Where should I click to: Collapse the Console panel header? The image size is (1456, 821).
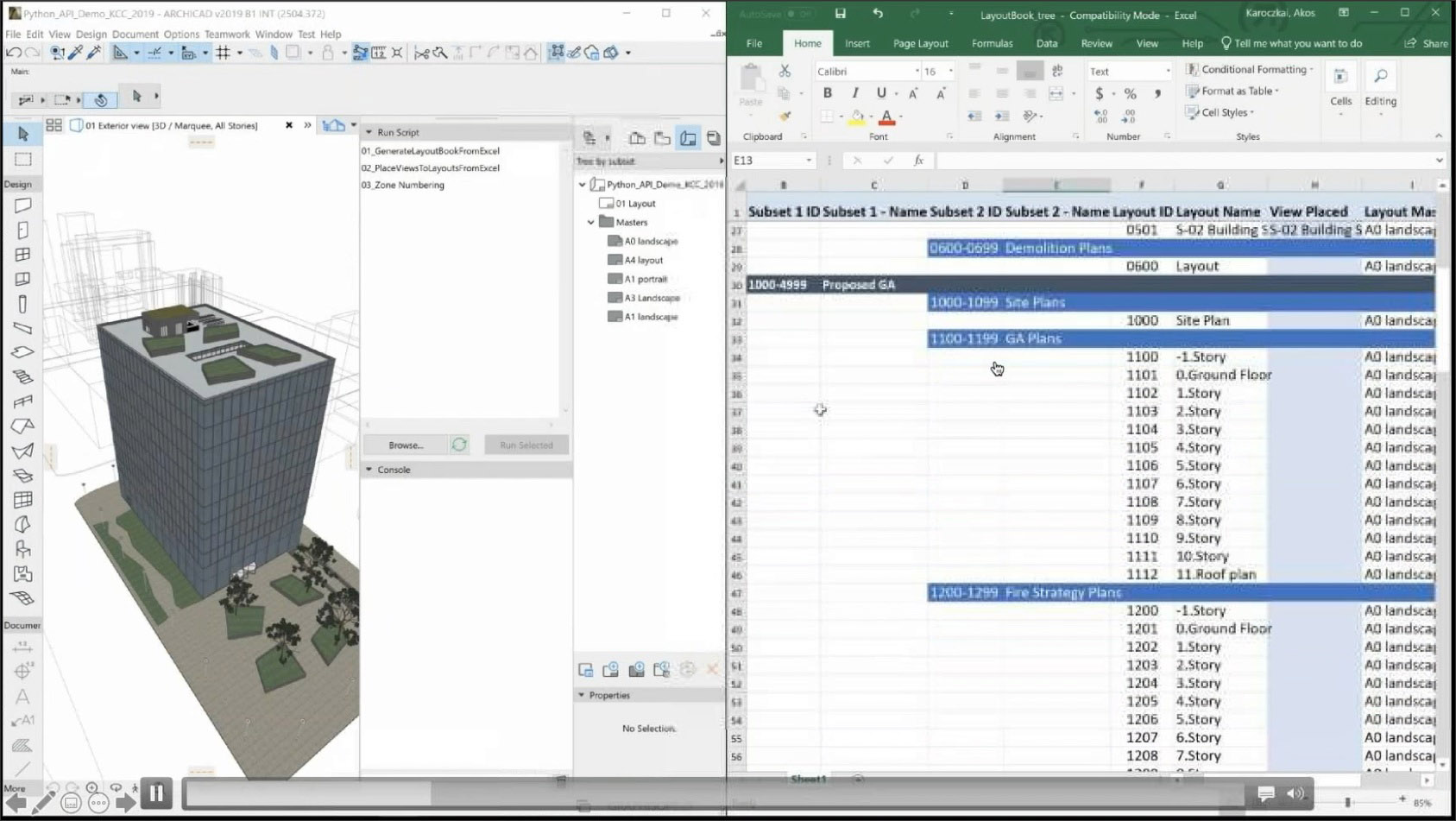[369, 470]
